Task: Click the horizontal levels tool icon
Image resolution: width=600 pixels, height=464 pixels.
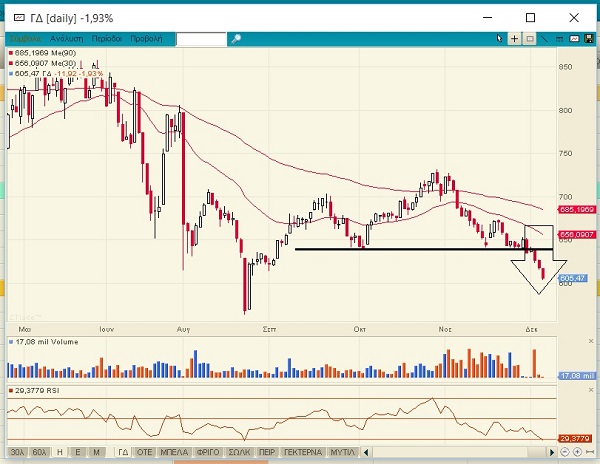Action: click(x=559, y=39)
